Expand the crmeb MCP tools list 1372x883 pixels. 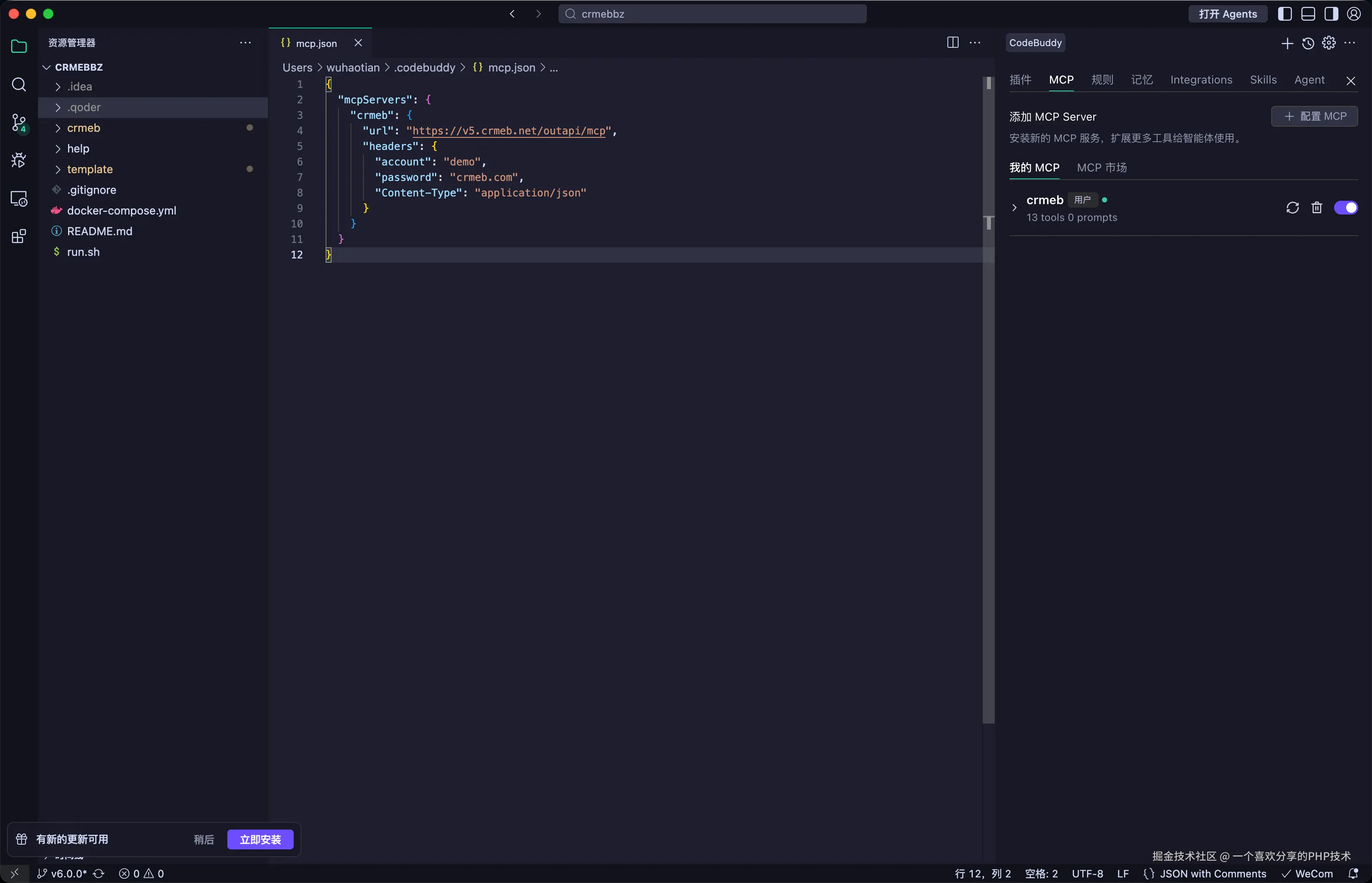[1015, 208]
